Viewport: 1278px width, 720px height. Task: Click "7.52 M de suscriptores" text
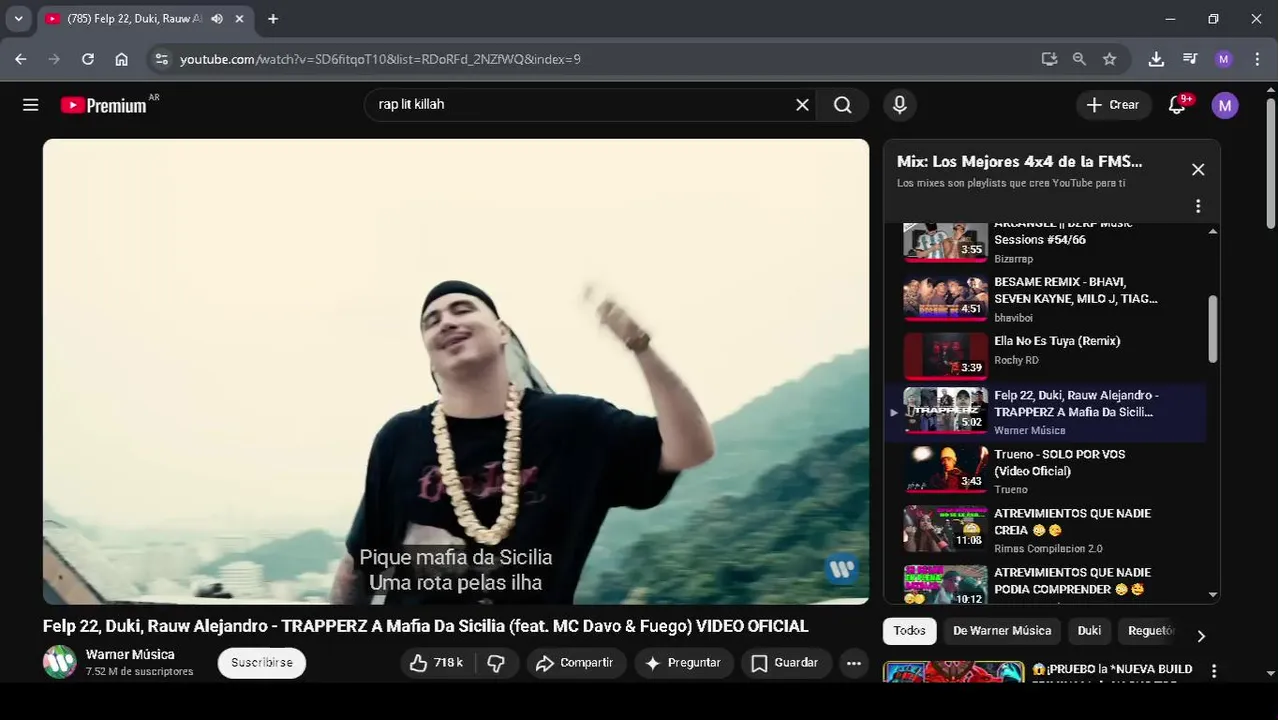pyautogui.click(x=139, y=672)
